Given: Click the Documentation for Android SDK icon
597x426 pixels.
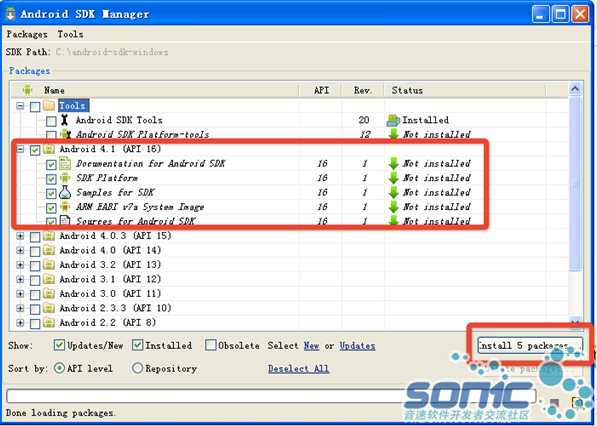Looking at the screenshot, I should coord(65,163).
